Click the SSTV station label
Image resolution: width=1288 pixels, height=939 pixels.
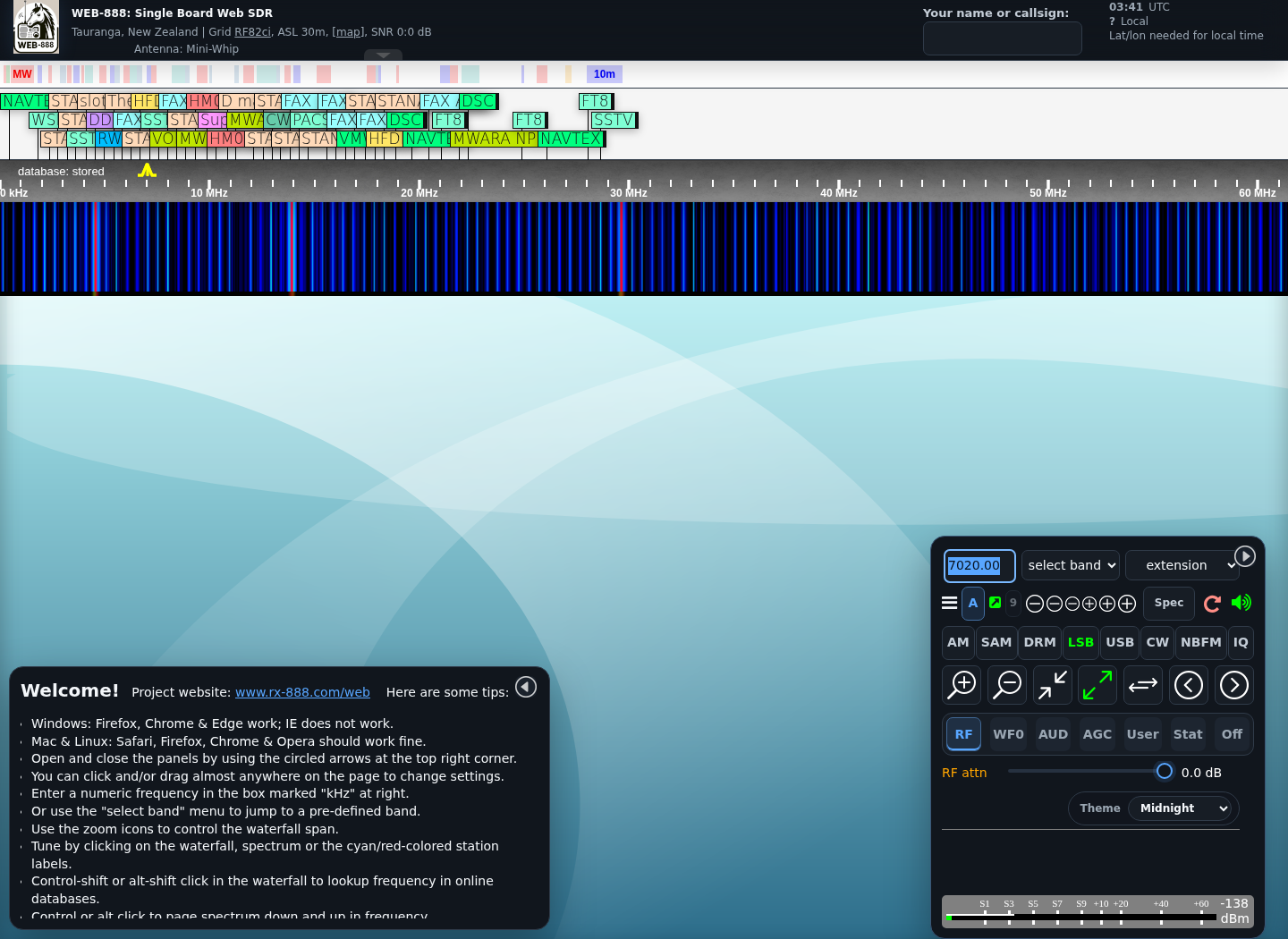[x=614, y=120]
